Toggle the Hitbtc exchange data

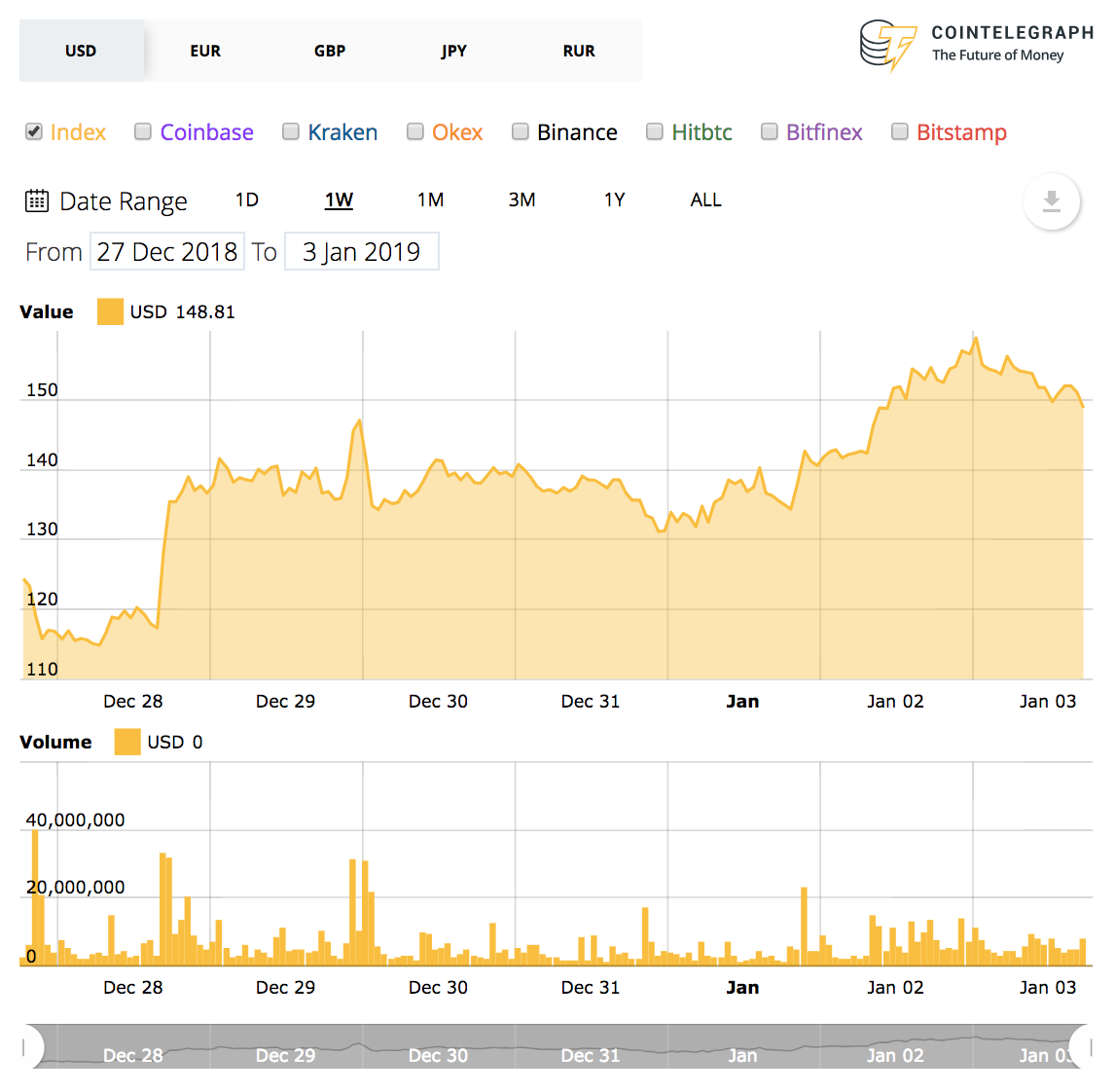[655, 130]
